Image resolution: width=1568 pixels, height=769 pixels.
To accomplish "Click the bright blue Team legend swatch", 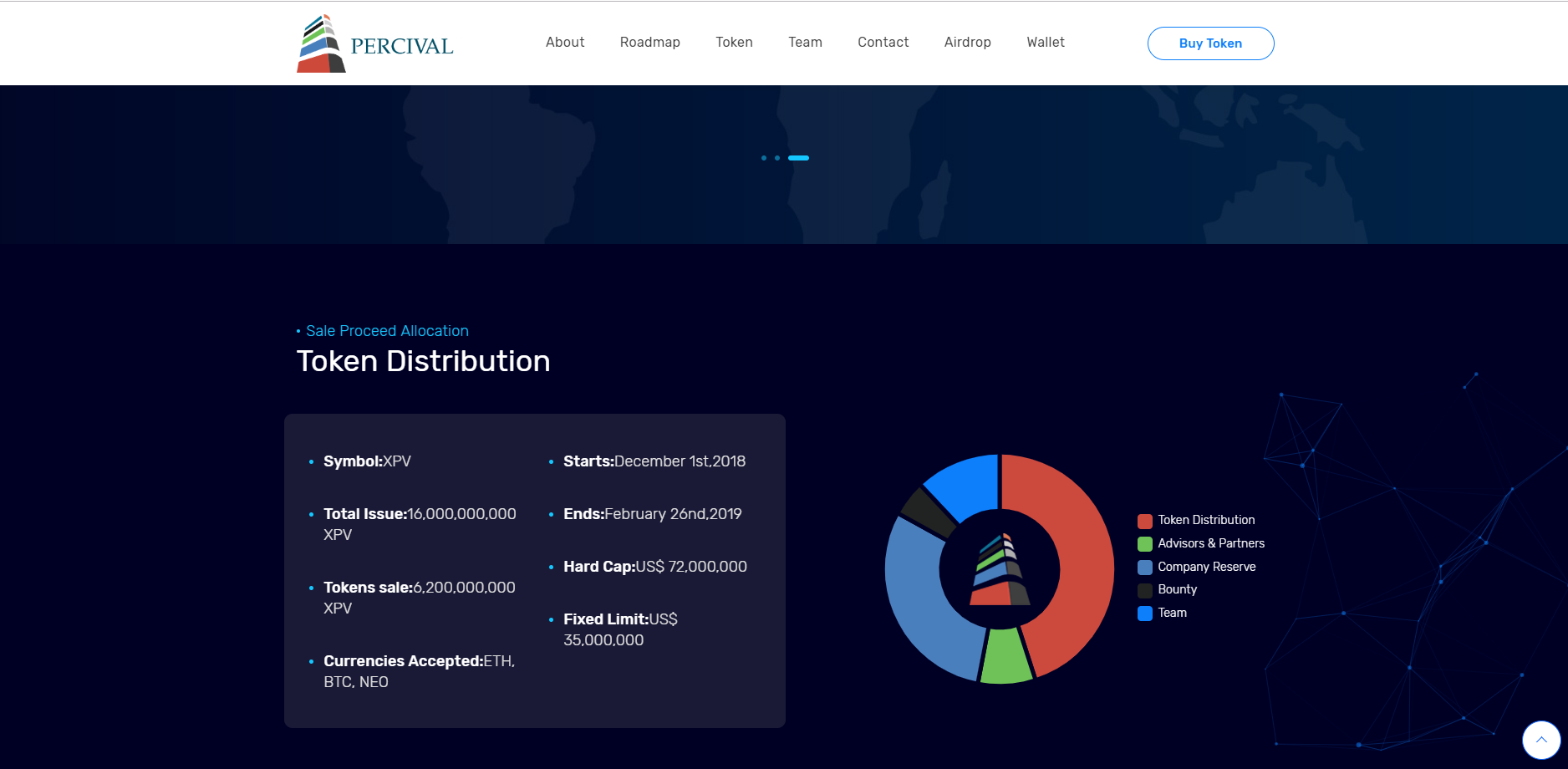I will coord(1145,614).
